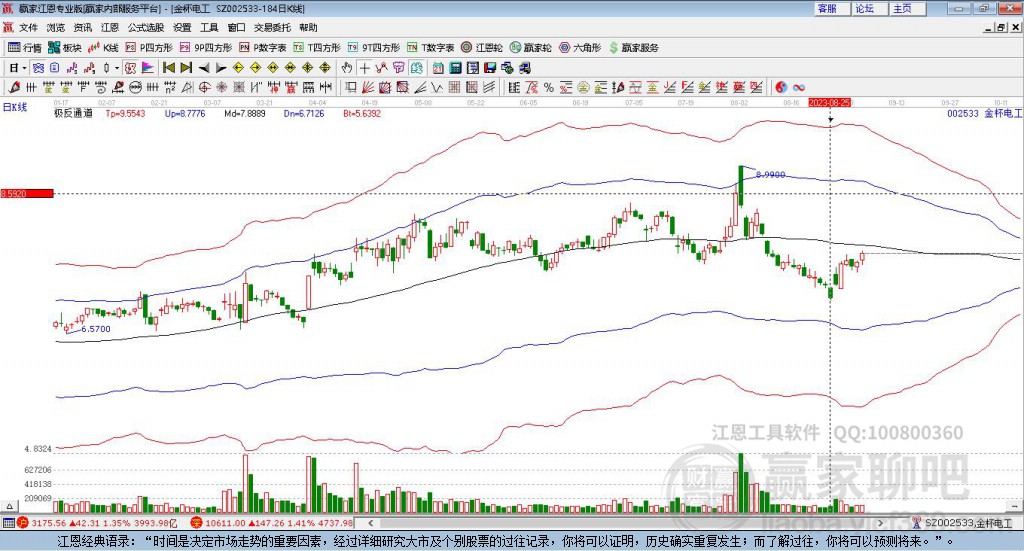The width and height of the screenshot is (1024, 551).
Task: Switch to the K线 candlestick chart
Action: pos(103,48)
